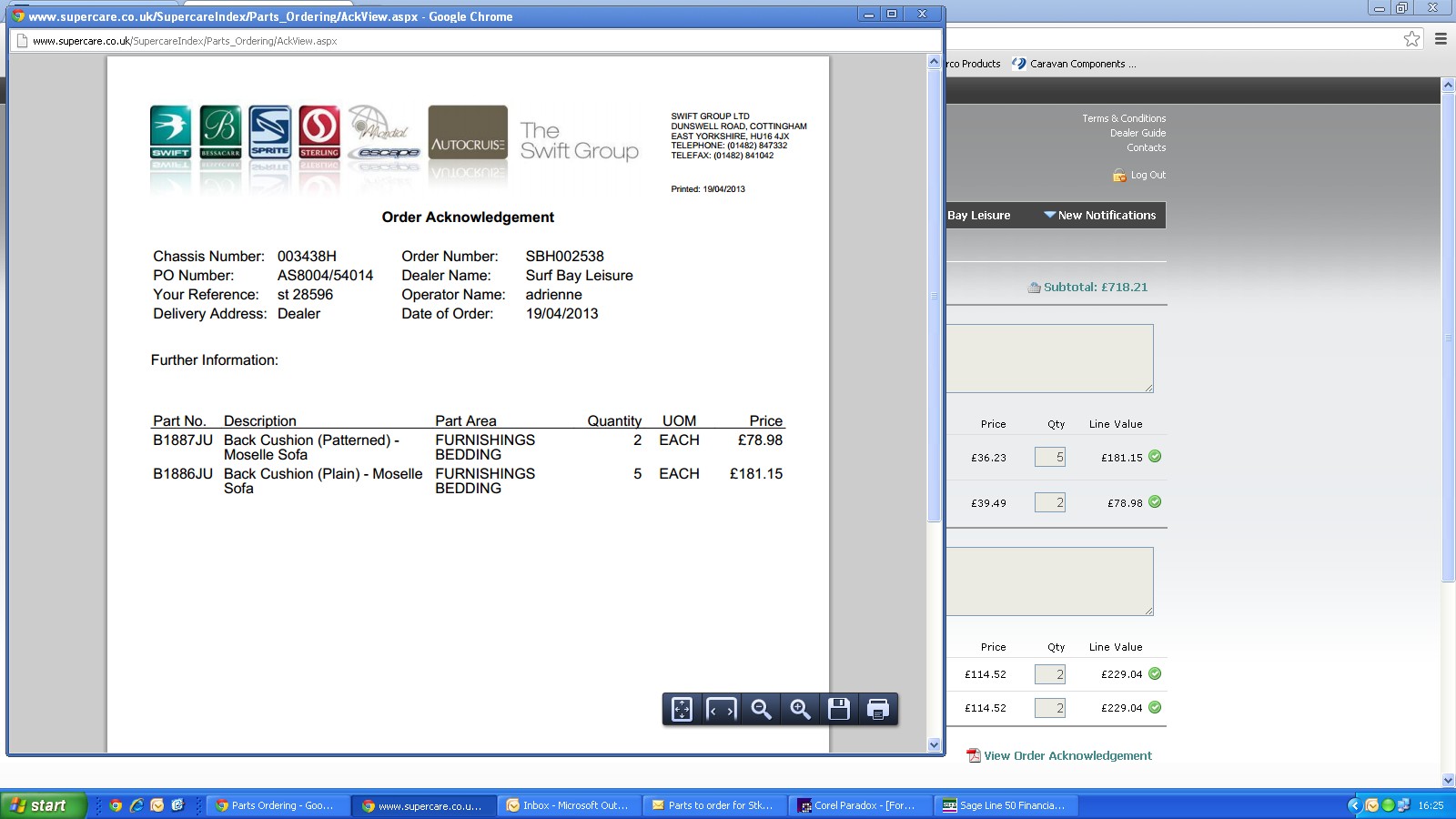Click the Back Cushion (Plain) description
This screenshot has width=1456, height=819.
323,481
